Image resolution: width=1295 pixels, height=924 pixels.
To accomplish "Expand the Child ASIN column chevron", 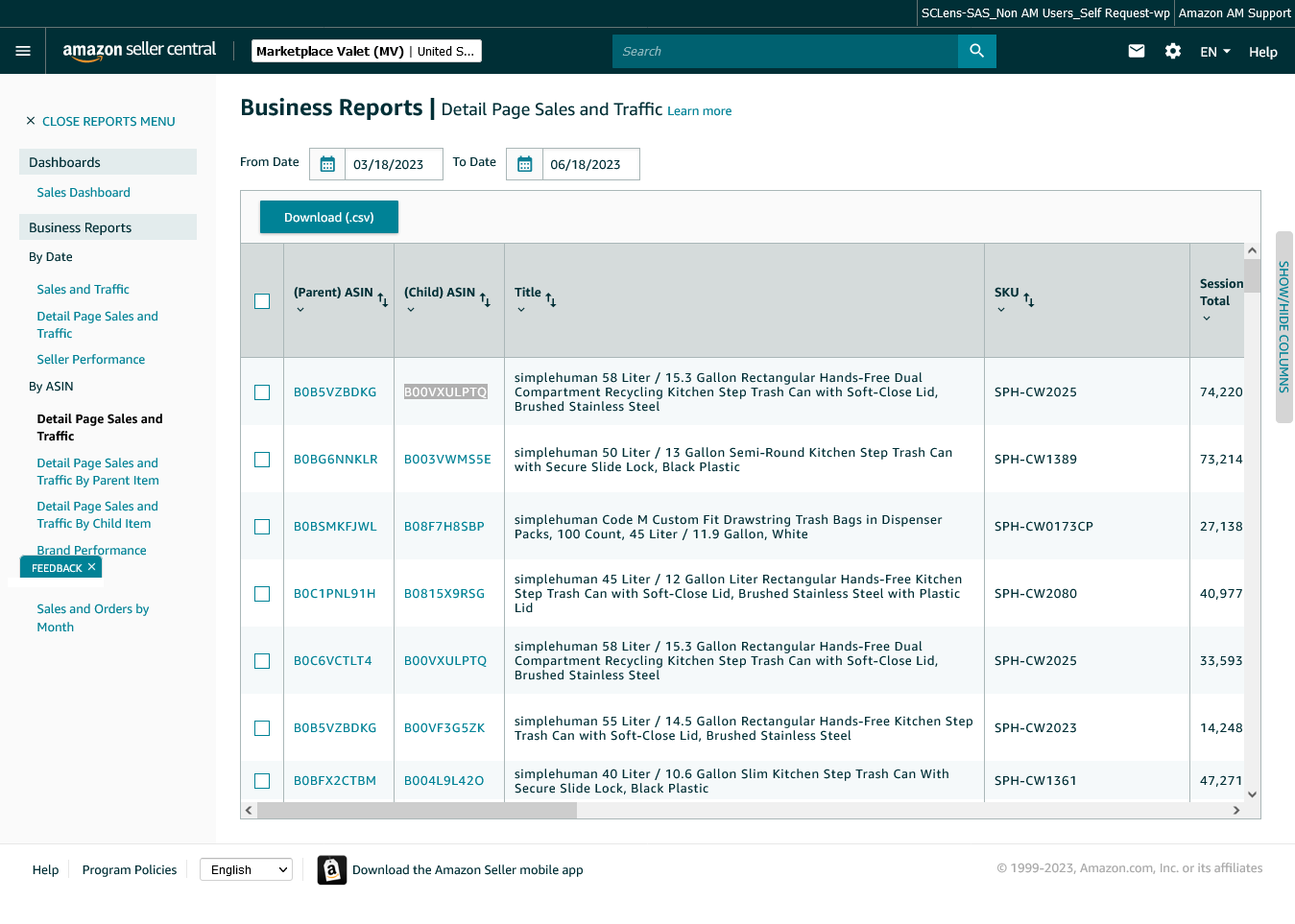I will tap(411, 310).
